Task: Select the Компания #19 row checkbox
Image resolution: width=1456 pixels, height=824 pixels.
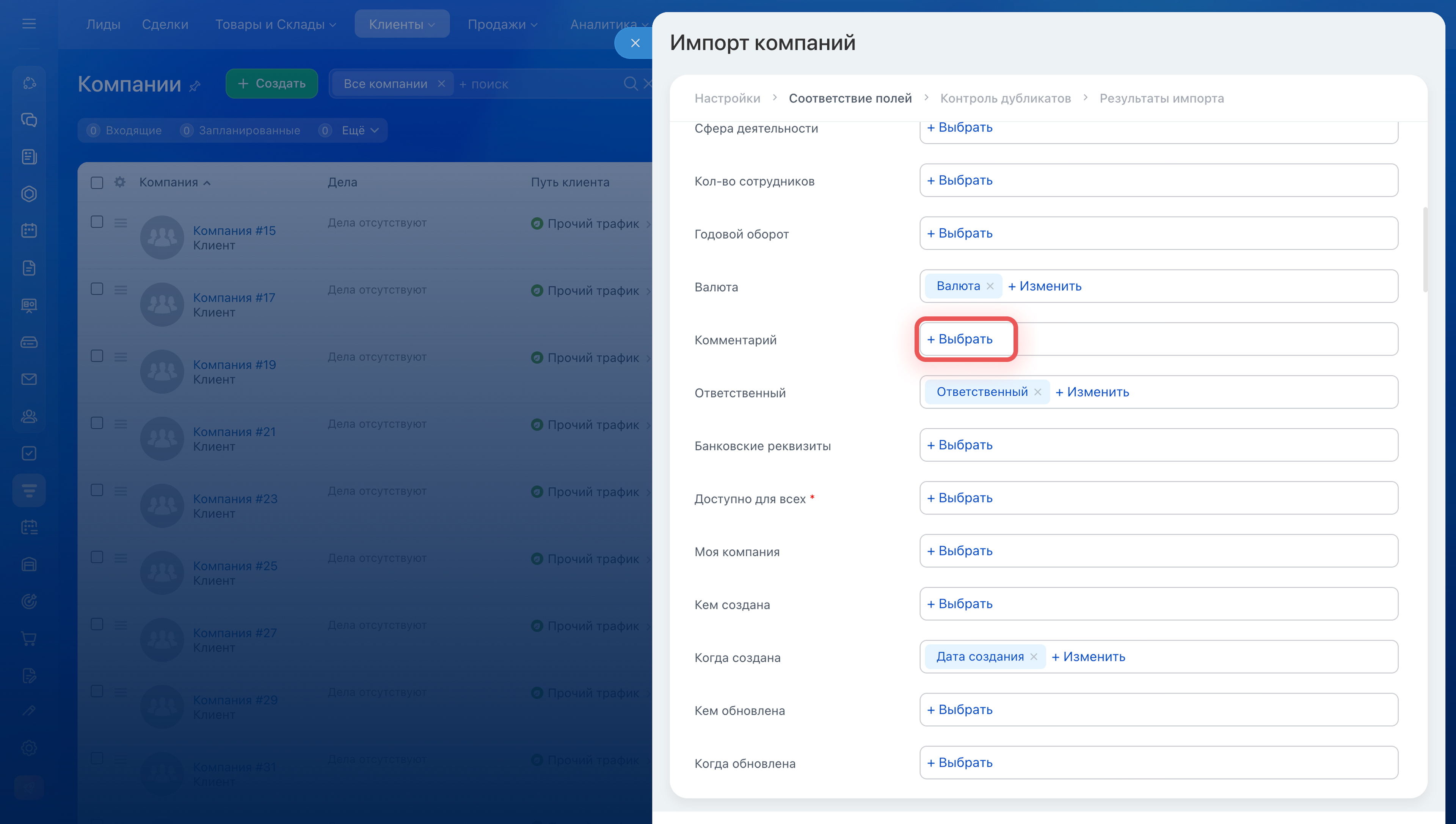Action: point(97,356)
